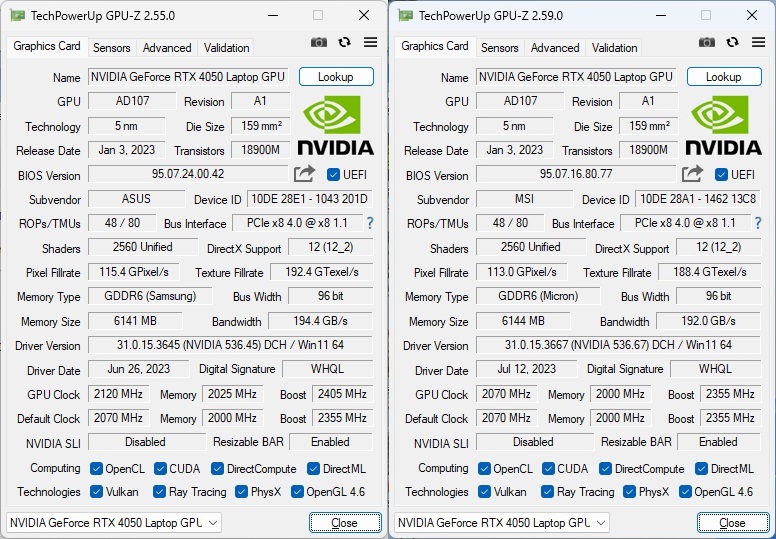The width and height of the screenshot is (776, 539).
Task: Click Device ID field 10DE 28E1 - 1043 201D
Action: tap(310, 199)
